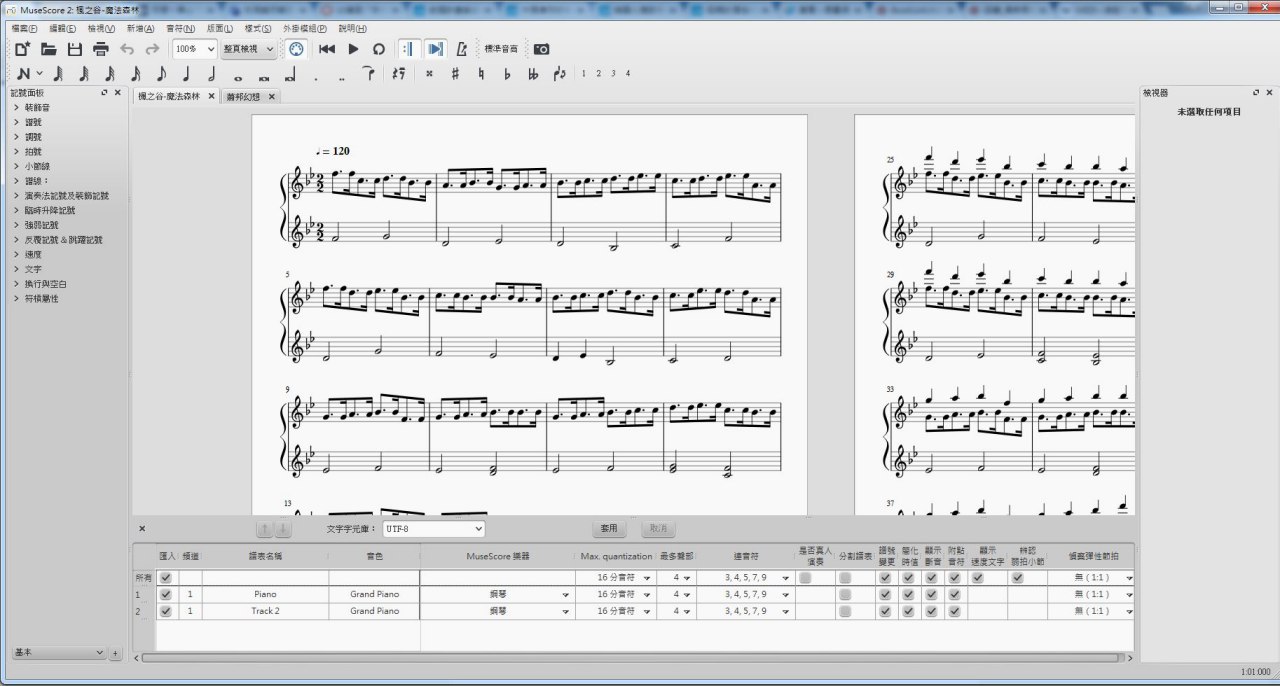This screenshot has height=686, width=1280.
Task: Toggle the MIDI input icon
Action: pyautogui.click(x=296, y=49)
